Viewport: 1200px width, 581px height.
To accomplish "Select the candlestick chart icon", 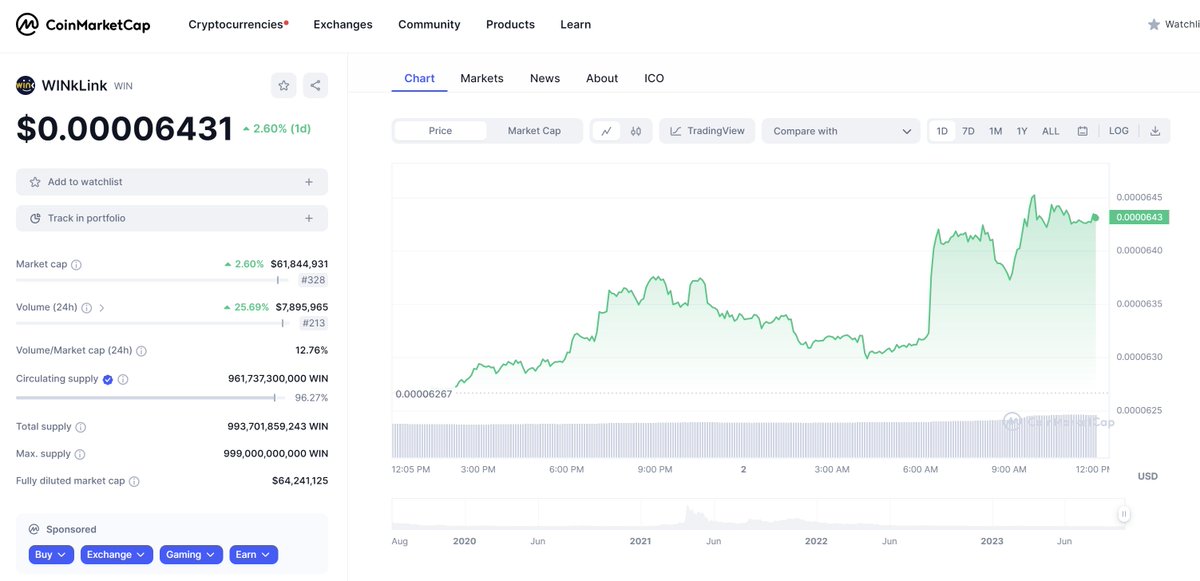I will [636, 131].
